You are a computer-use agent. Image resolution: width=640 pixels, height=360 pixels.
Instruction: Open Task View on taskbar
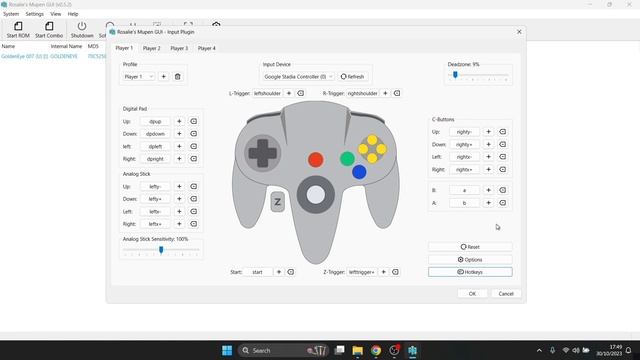(339, 351)
